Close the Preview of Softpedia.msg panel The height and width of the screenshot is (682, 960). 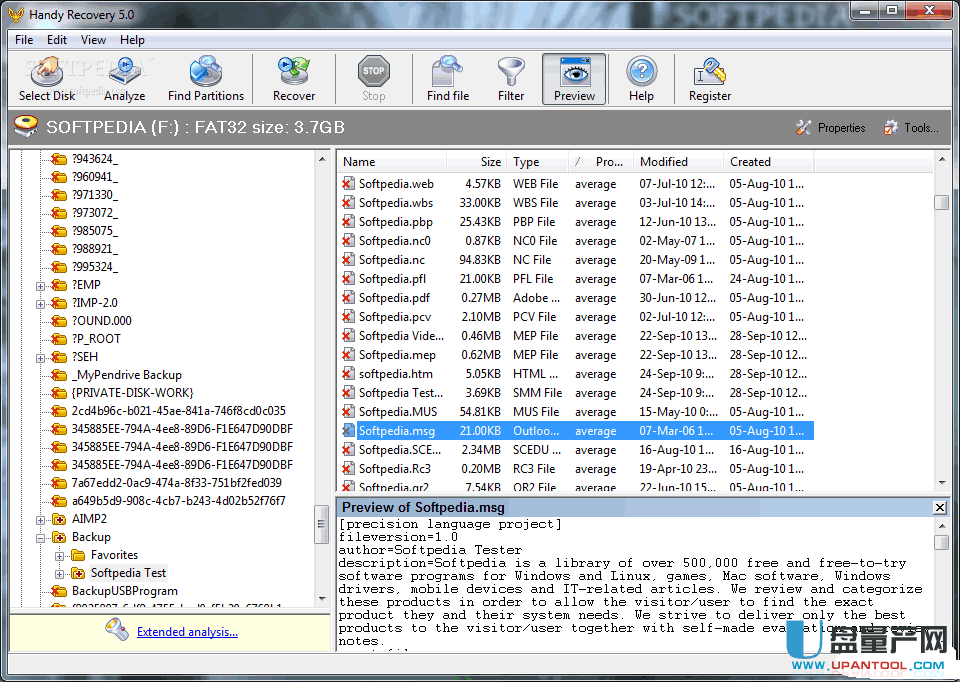[939, 507]
